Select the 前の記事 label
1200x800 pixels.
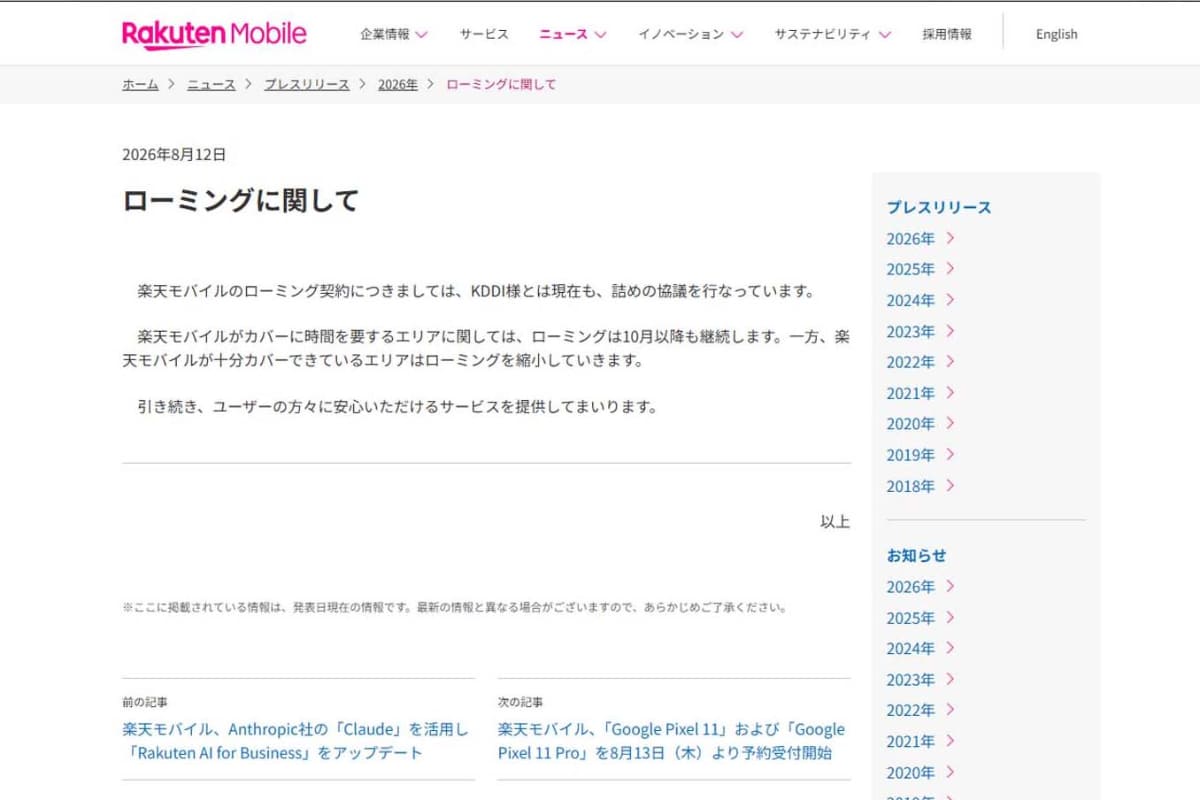145,702
